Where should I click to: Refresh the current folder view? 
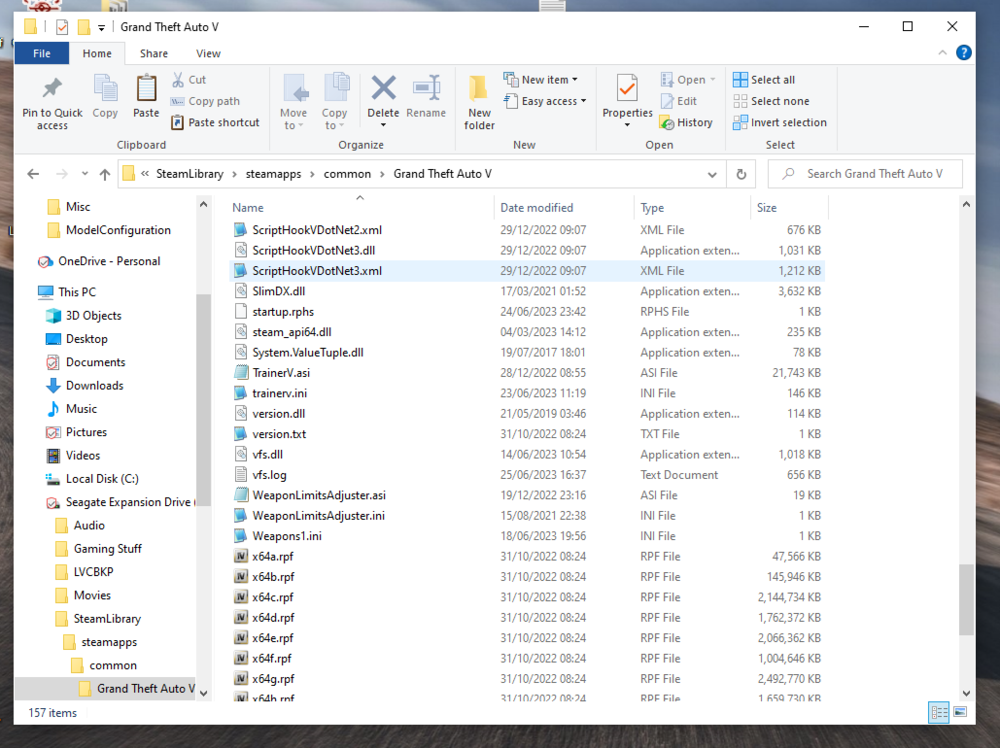(740, 173)
